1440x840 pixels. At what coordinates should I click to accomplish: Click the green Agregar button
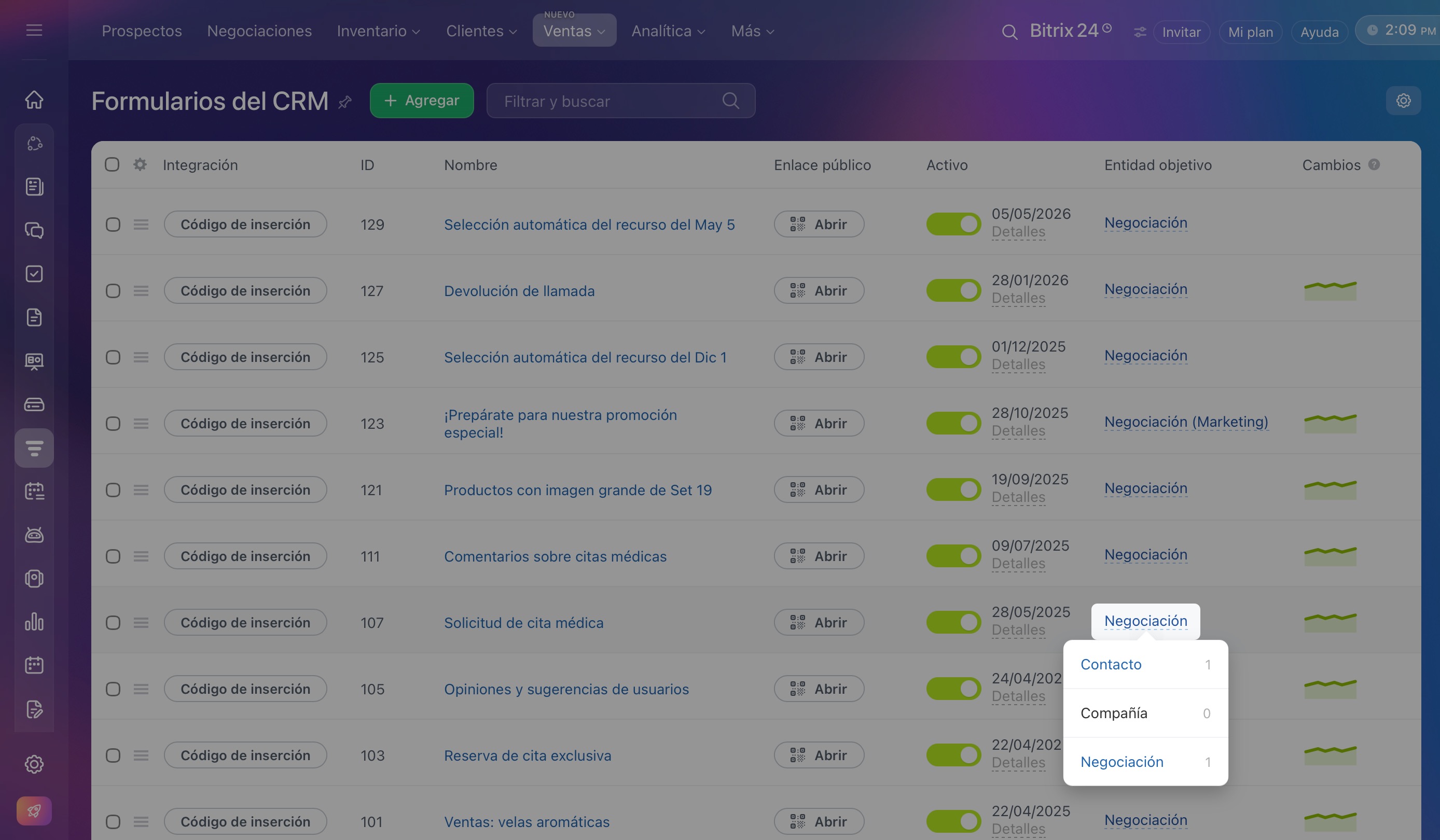[x=422, y=101]
